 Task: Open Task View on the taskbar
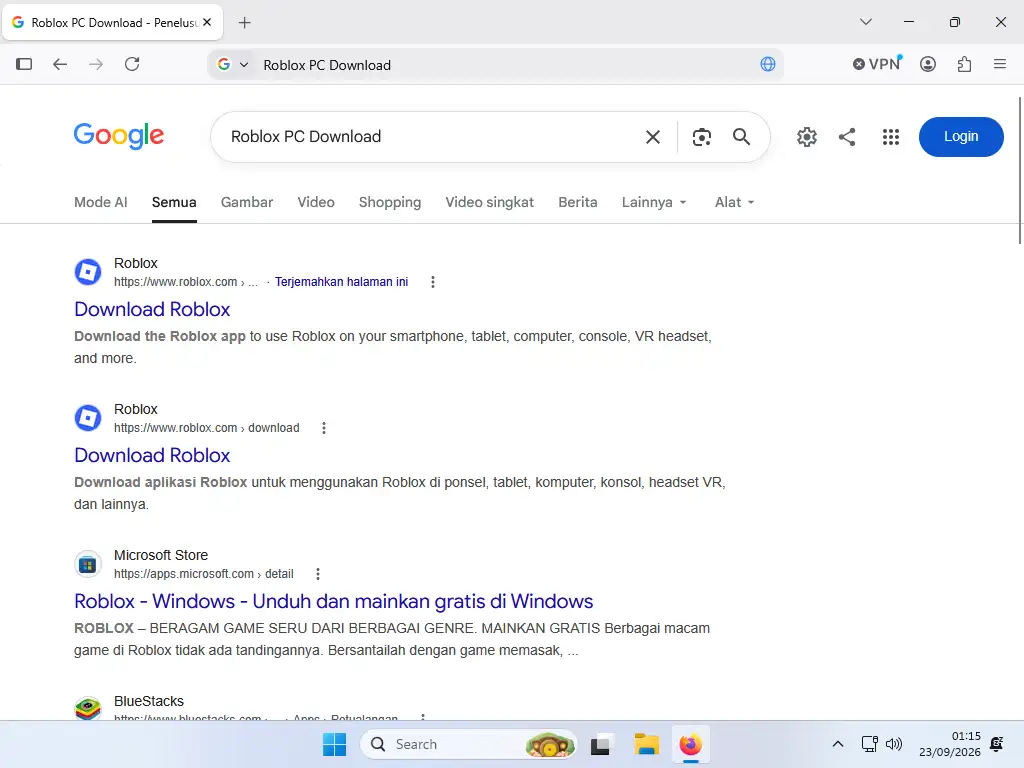[601, 744]
